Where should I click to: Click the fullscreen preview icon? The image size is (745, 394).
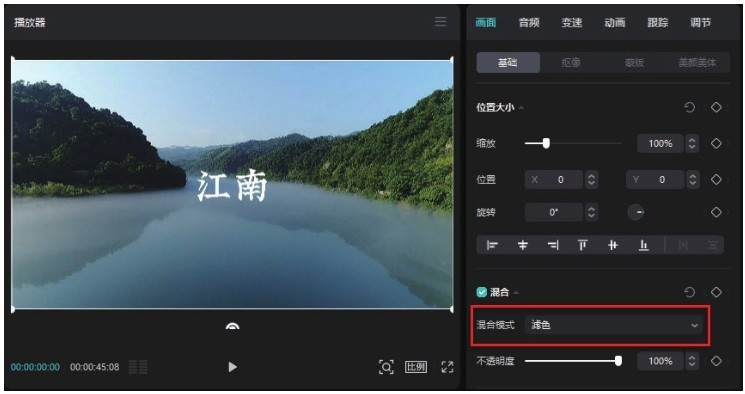click(447, 367)
